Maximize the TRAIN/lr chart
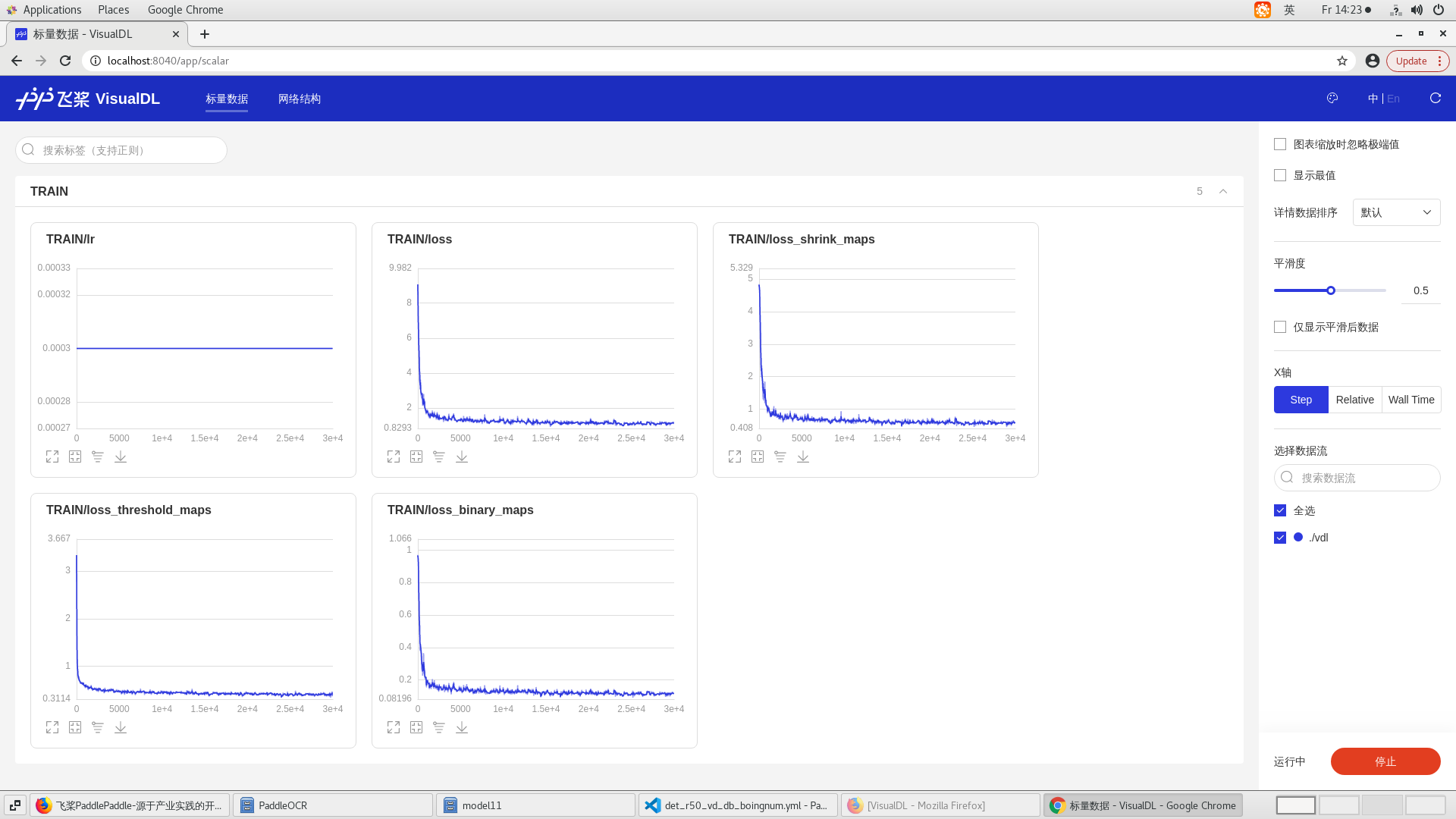Image resolution: width=1456 pixels, height=819 pixels. (52, 457)
